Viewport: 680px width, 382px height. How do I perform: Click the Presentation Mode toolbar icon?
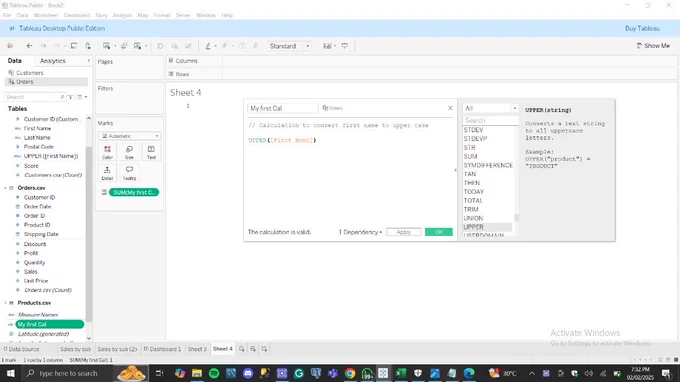click(345, 46)
